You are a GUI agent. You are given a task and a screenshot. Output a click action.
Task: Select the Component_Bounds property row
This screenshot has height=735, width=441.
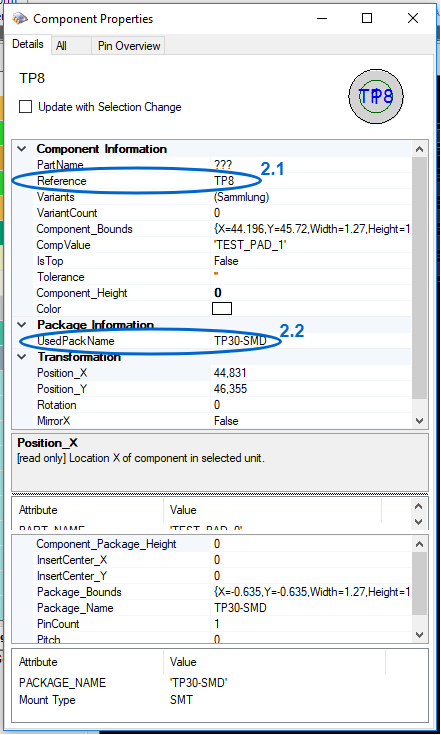(224, 229)
